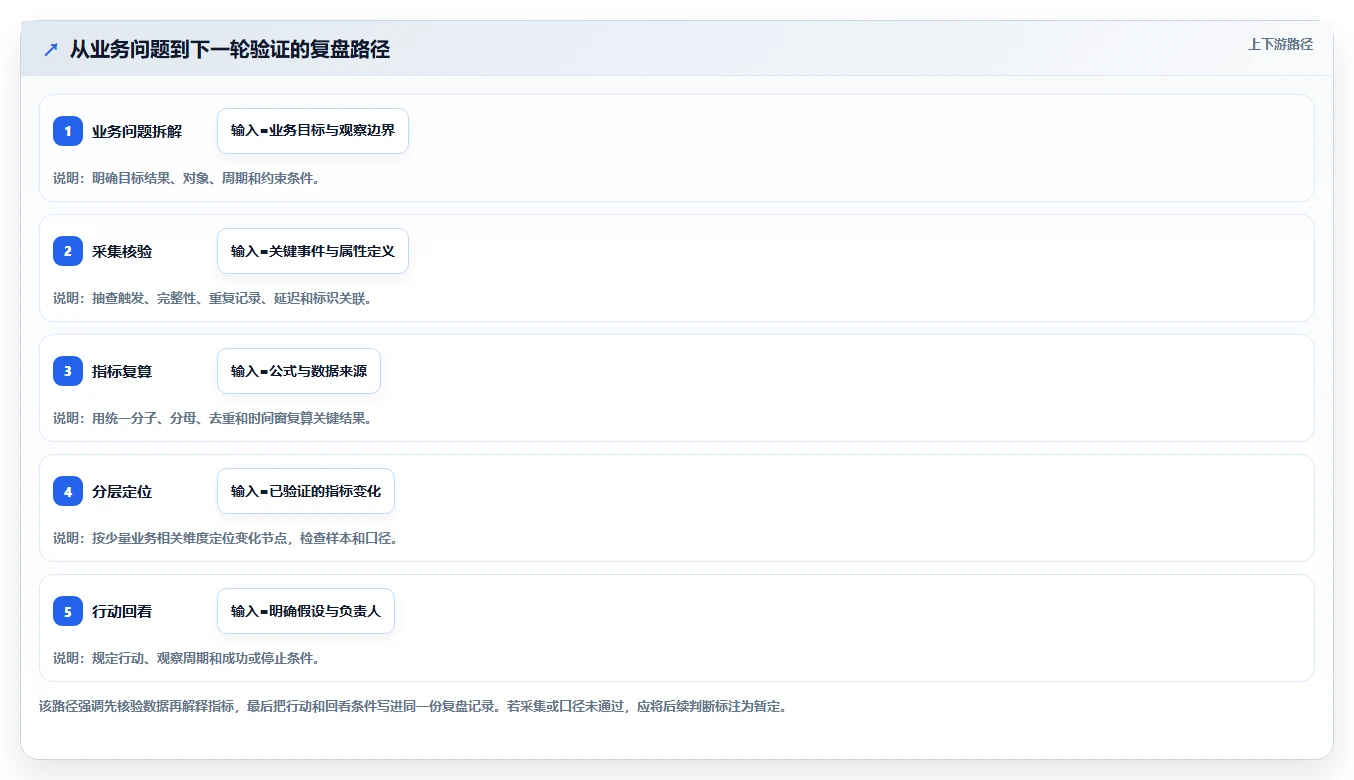Select step number badge 4
This screenshot has width=1354, height=780.
[68, 491]
